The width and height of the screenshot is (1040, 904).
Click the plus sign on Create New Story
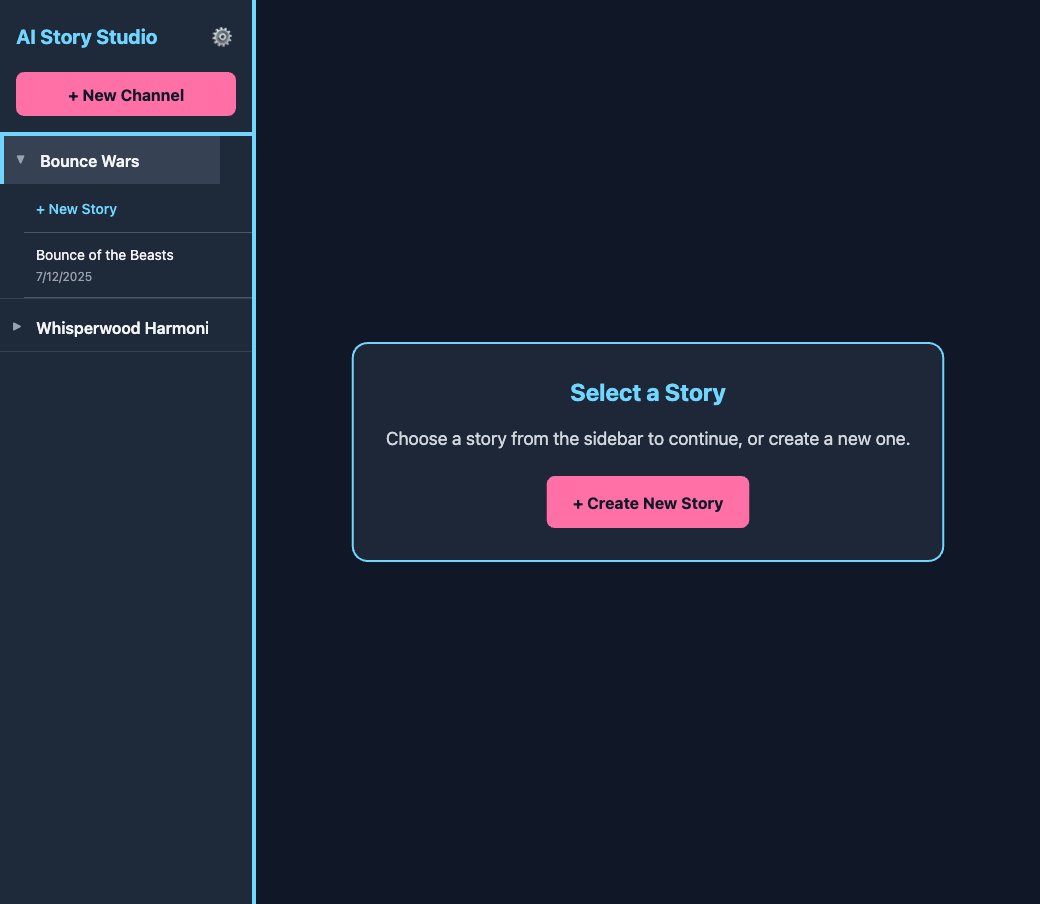coord(578,503)
